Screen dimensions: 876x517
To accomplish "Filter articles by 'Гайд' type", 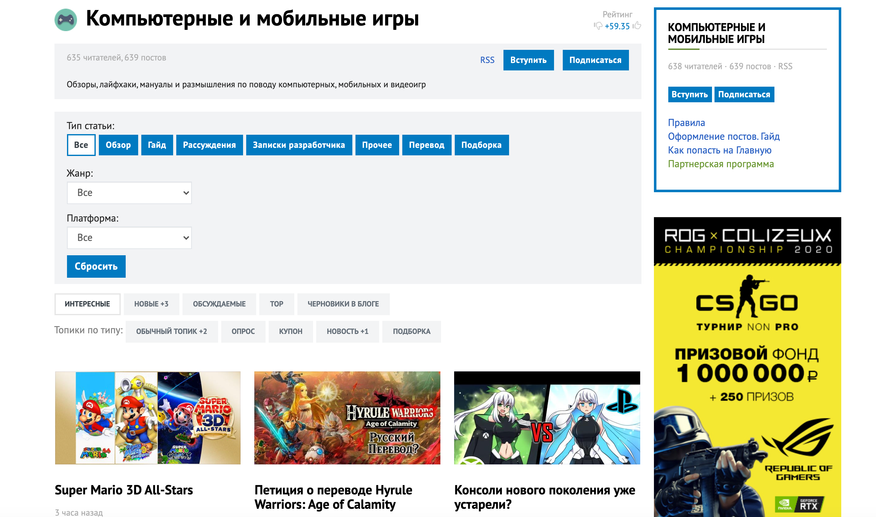I will click(x=157, y=145).
